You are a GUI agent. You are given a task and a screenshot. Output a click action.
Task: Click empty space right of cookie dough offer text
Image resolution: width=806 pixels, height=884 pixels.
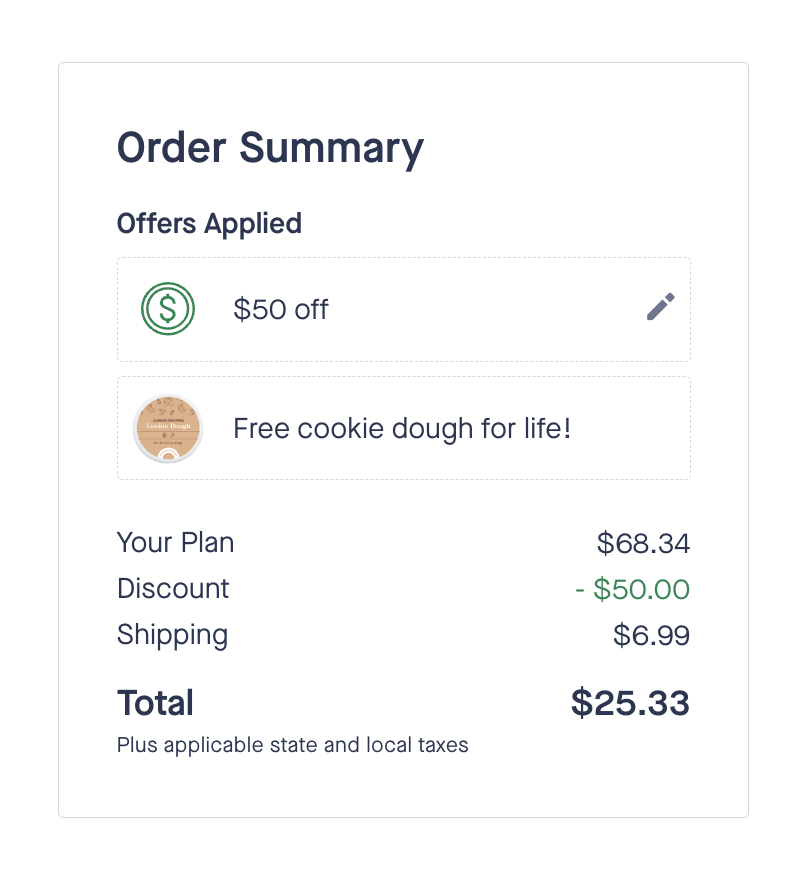[630, 429]
